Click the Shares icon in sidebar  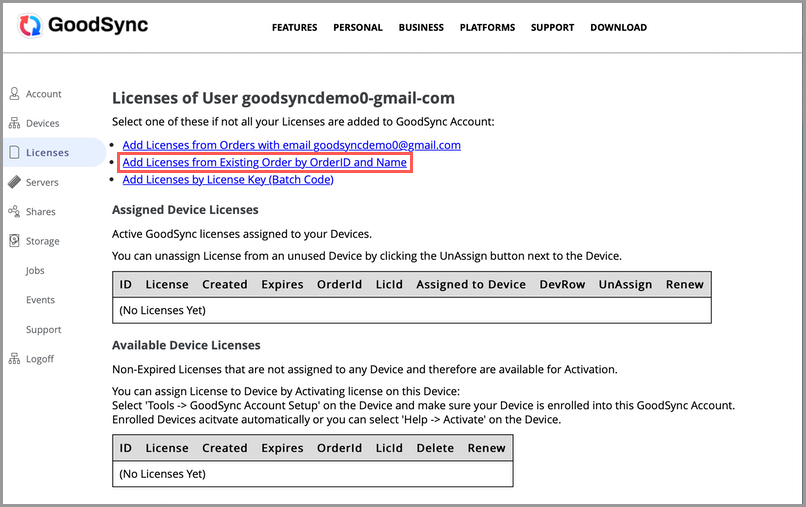click(x=14, y=212)
